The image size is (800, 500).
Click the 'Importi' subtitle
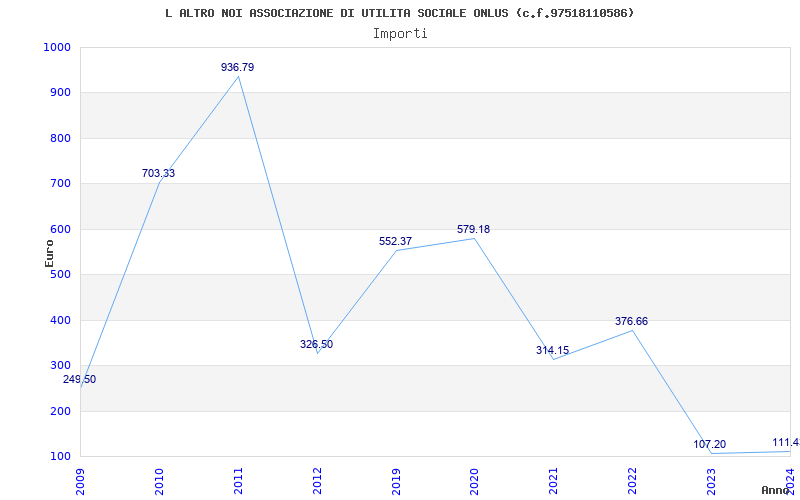[399, 34]
